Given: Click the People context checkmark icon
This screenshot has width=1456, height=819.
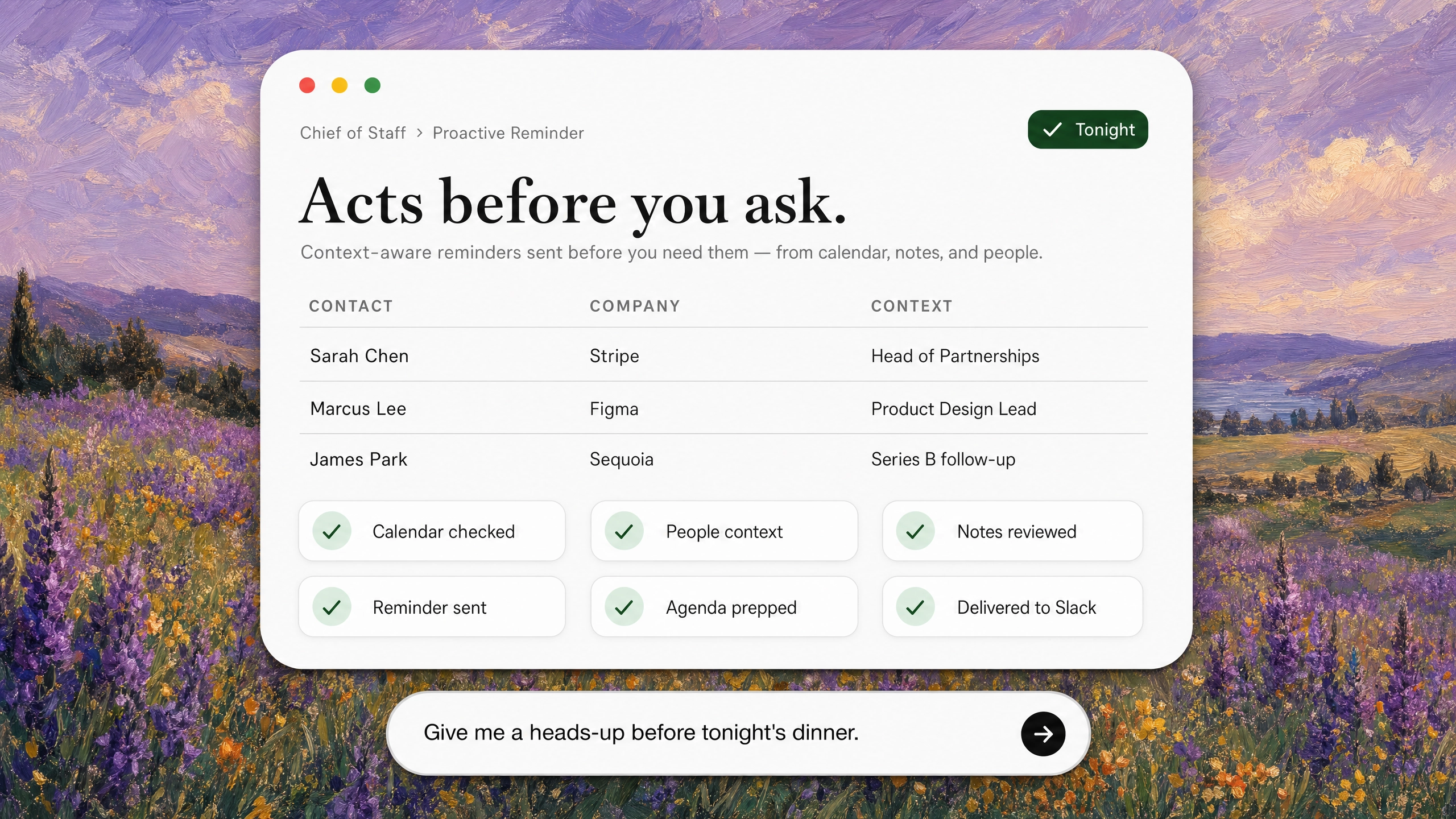Looking at the screenshot, I should [x=624, y=531].
